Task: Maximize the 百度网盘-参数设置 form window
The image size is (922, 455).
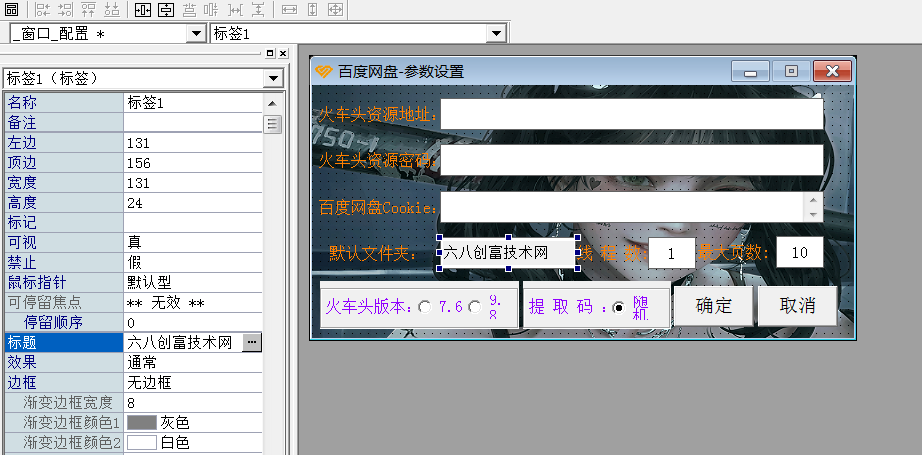Action: [x=791, y=72]
